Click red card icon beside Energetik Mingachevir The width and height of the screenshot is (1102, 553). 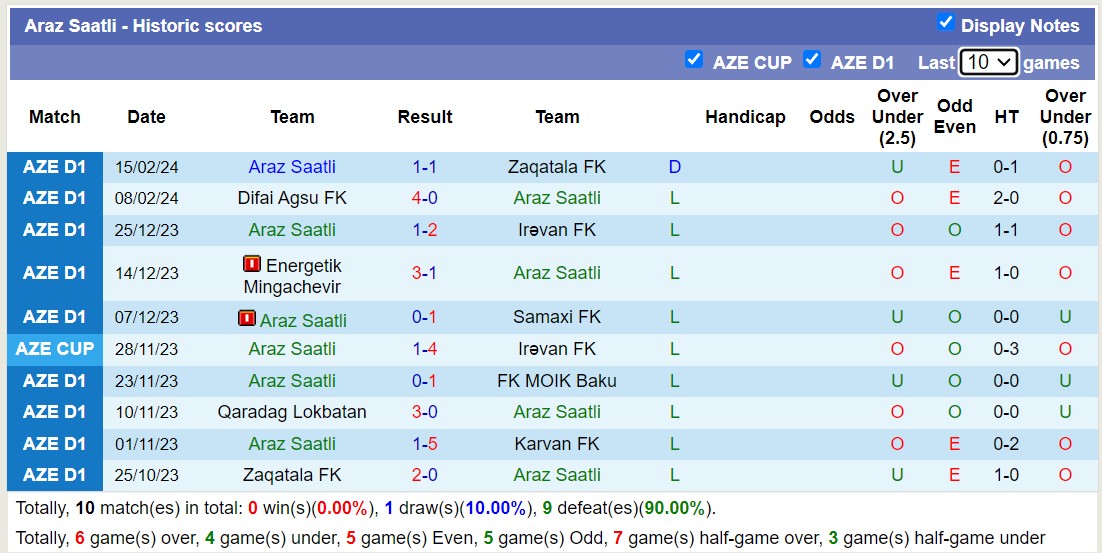[252, 265]
